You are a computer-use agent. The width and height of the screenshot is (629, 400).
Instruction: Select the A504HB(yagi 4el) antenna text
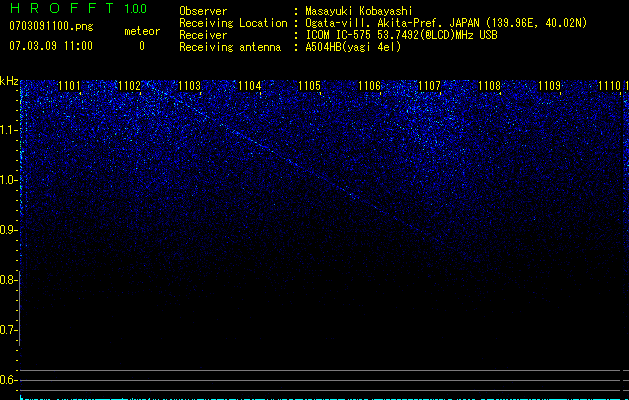(353, 47)
